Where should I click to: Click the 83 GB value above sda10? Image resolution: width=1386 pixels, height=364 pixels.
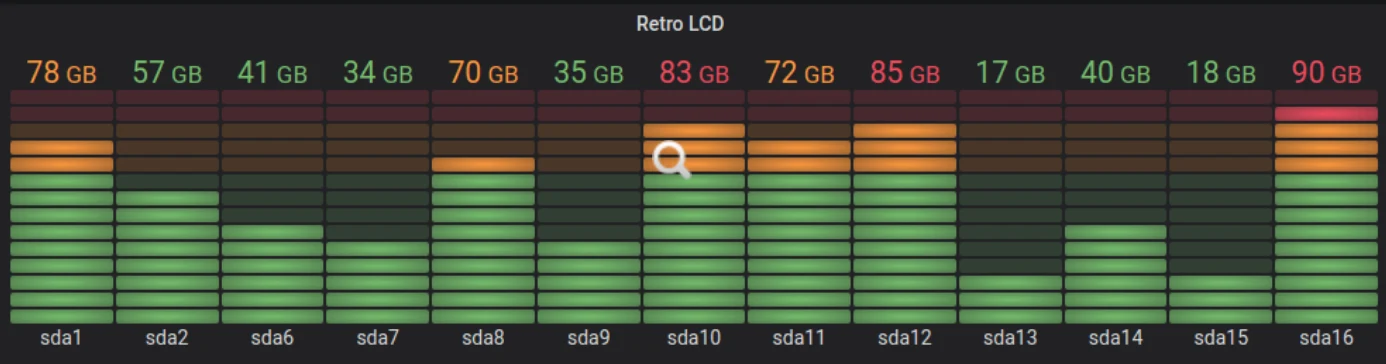click(x=694, y=73)
